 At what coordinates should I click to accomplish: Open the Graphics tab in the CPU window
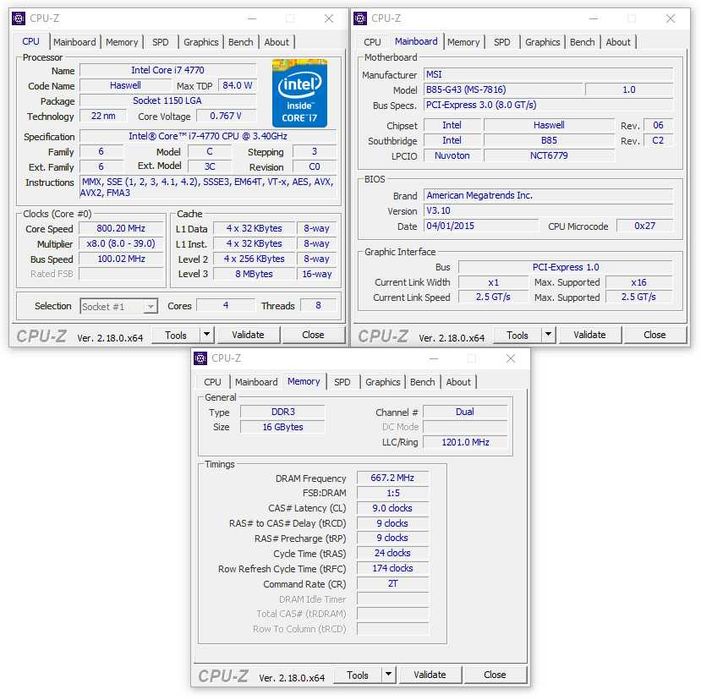pyautogui.click(x=201, y=42)
